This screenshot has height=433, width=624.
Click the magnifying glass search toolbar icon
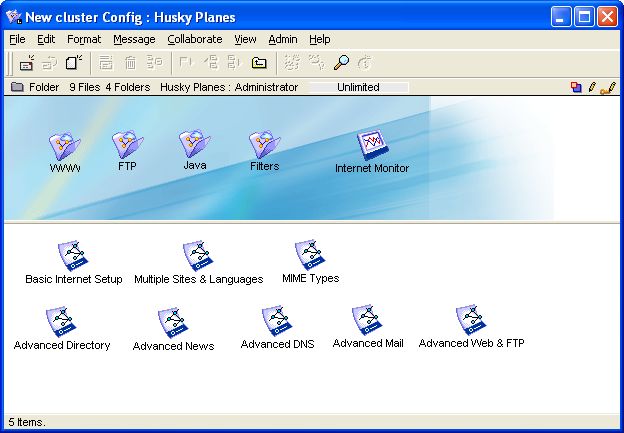[341, 62]
